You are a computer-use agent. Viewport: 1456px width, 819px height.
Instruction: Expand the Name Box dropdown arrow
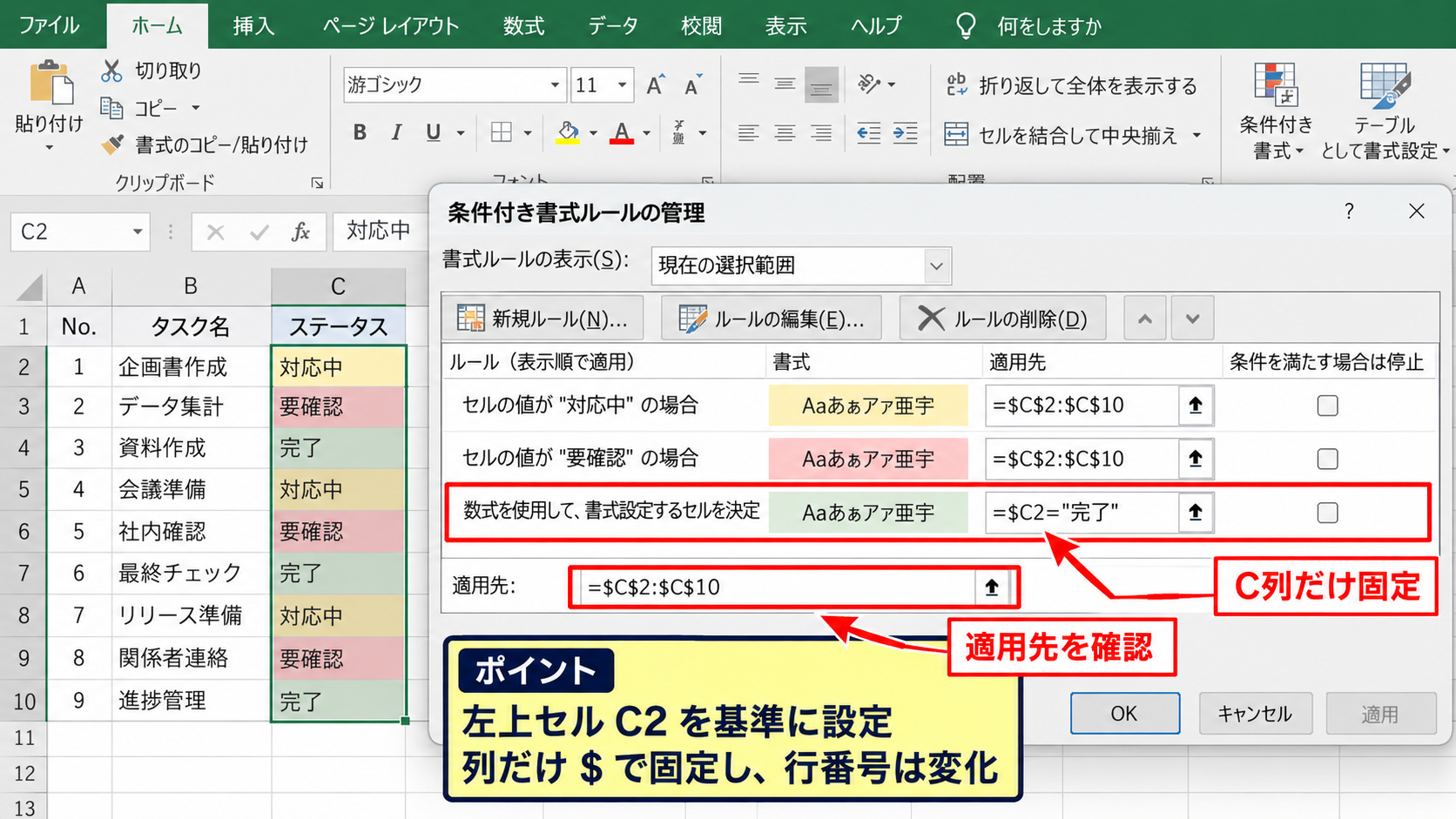tap(137, 232)
